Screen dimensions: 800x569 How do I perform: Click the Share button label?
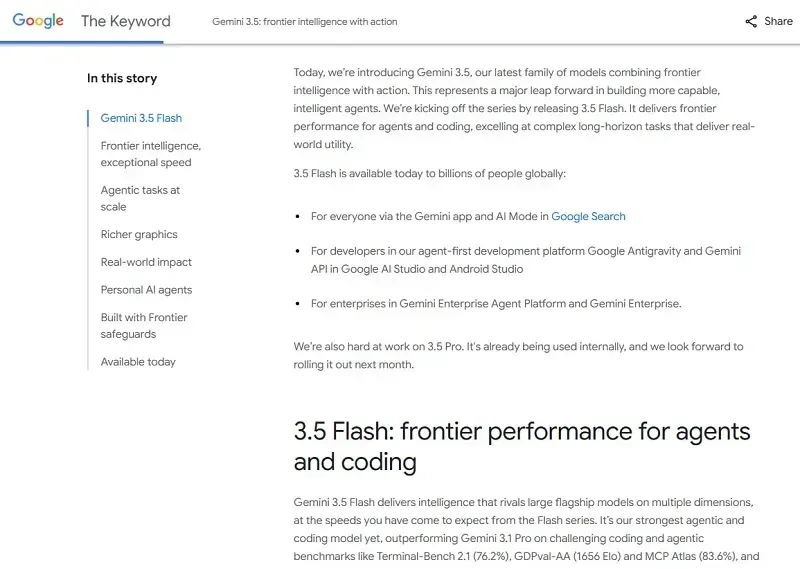pos(778,21)
